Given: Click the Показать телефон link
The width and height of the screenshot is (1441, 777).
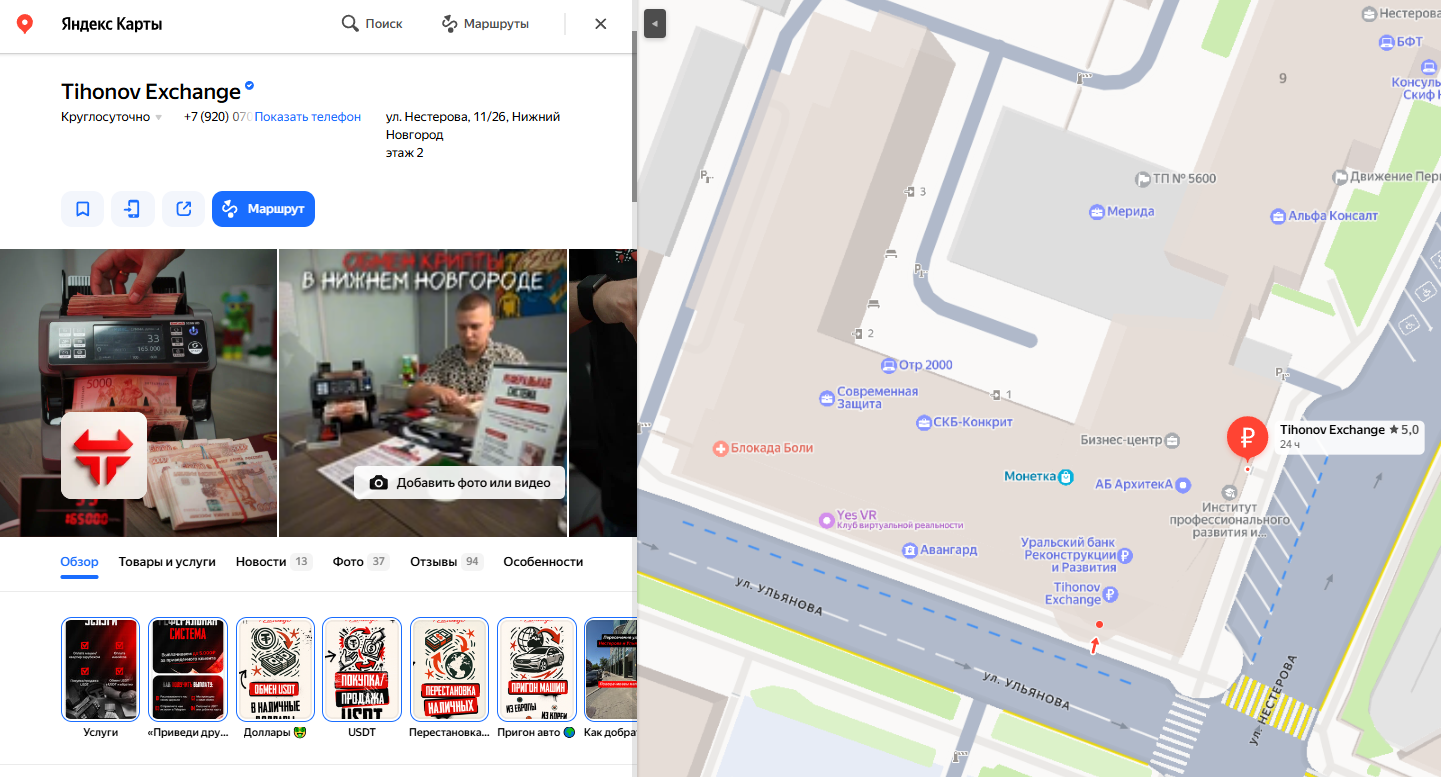Looking at the screenshot, I should point(307,117).
